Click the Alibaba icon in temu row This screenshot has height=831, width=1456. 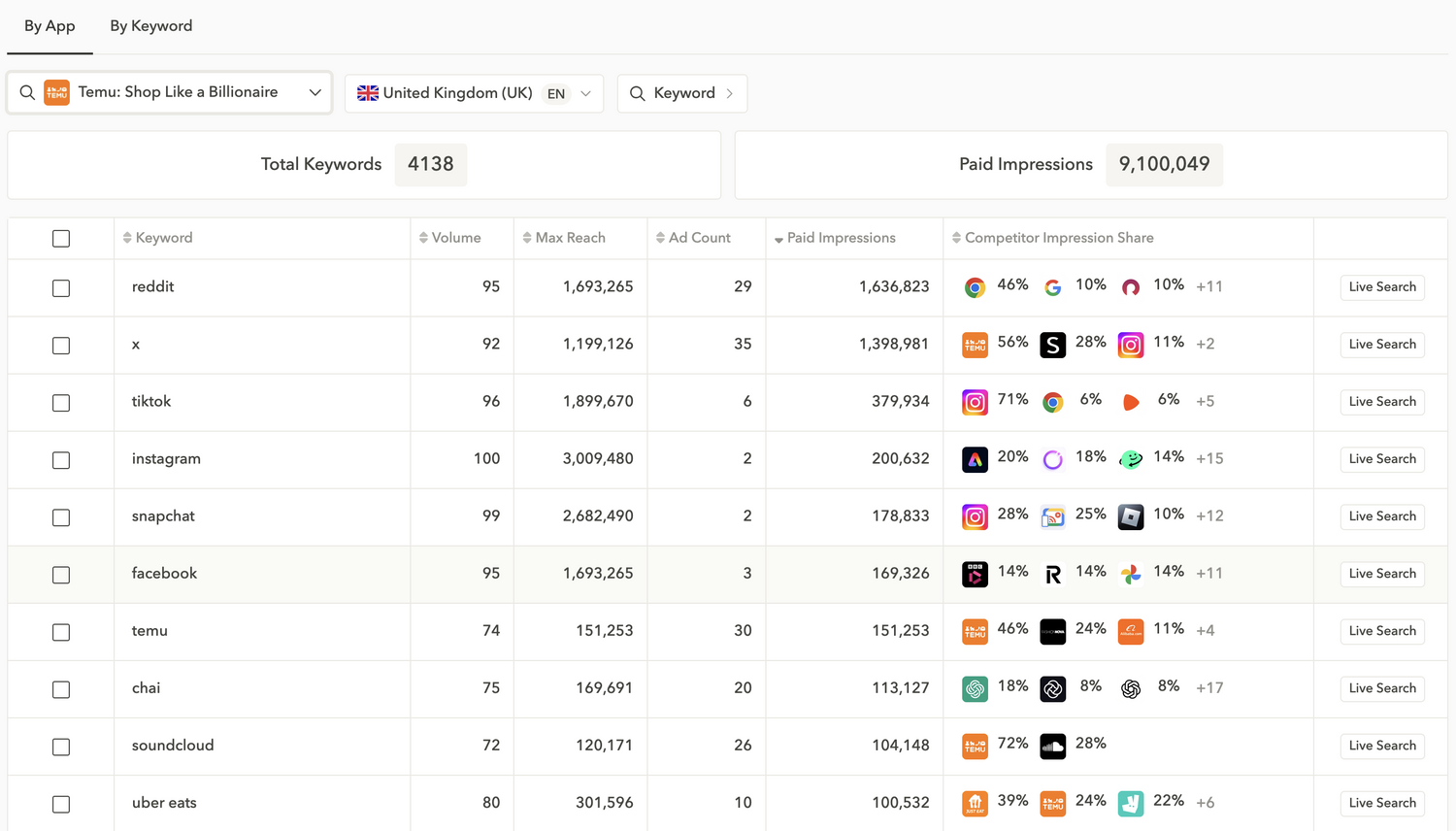click(1131, 631)
